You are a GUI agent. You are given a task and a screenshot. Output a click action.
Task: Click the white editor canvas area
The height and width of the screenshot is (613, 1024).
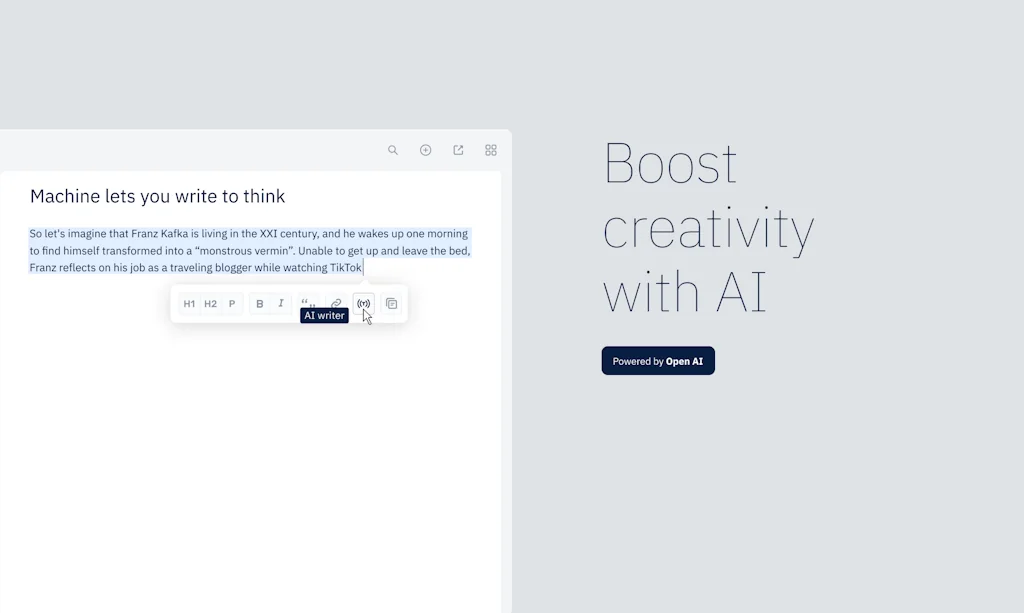(x=250, y=450)
